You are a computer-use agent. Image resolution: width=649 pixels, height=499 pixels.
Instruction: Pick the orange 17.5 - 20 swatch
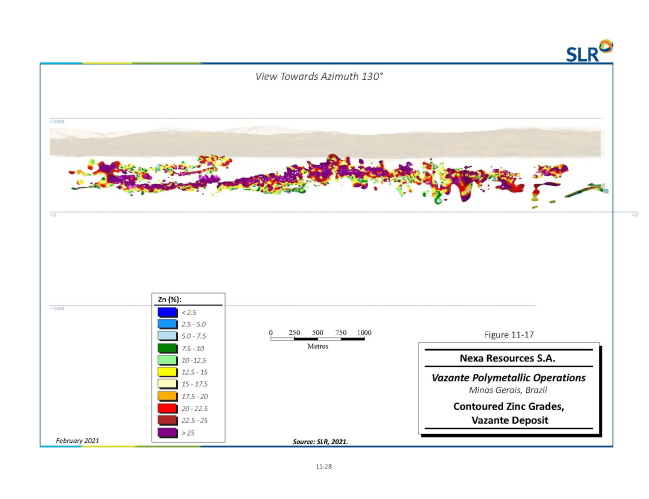165,396
